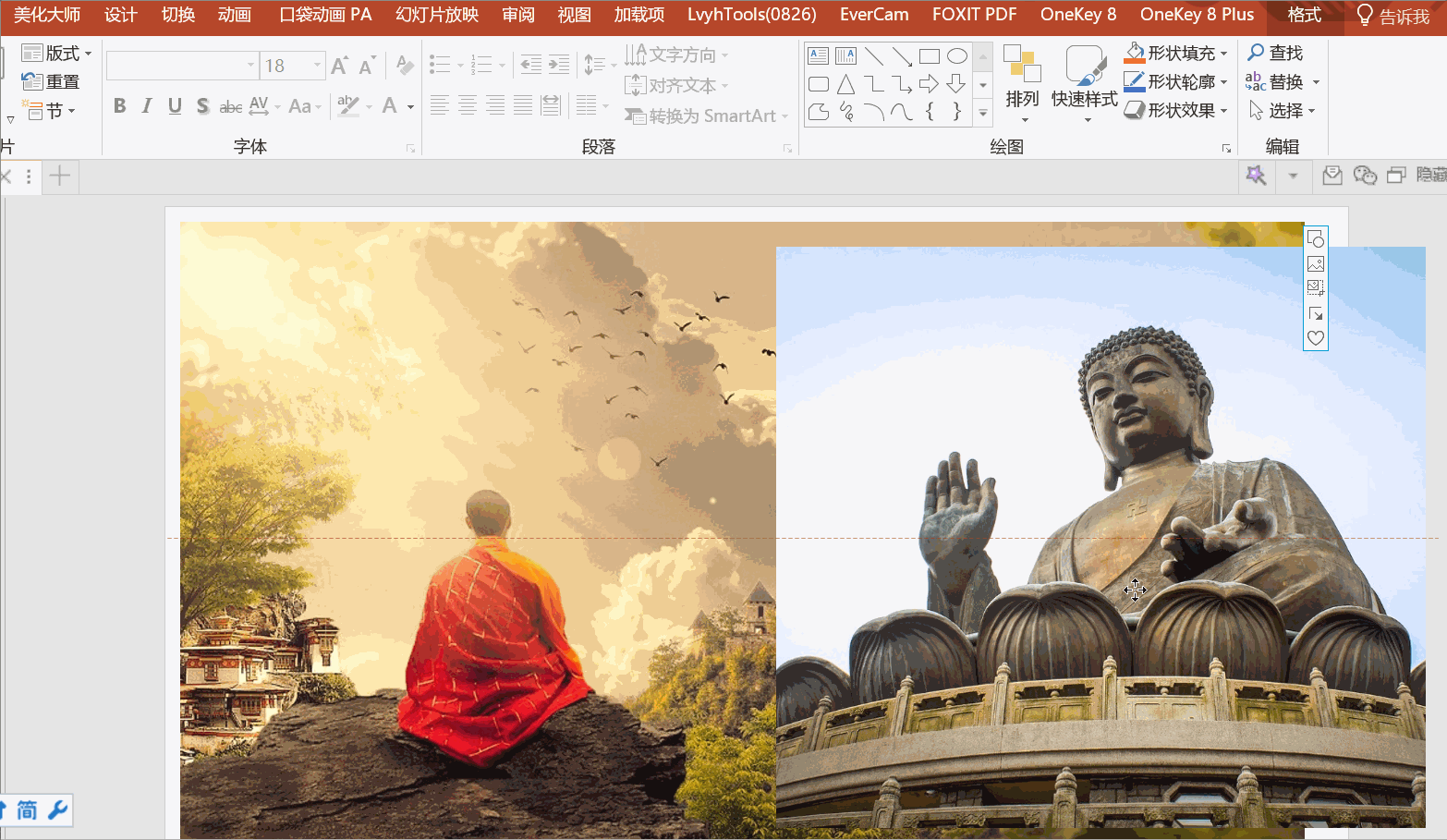Switch to the 设计 tab
Viewport: 1447px width, 840px height.
tap(121, 15)
